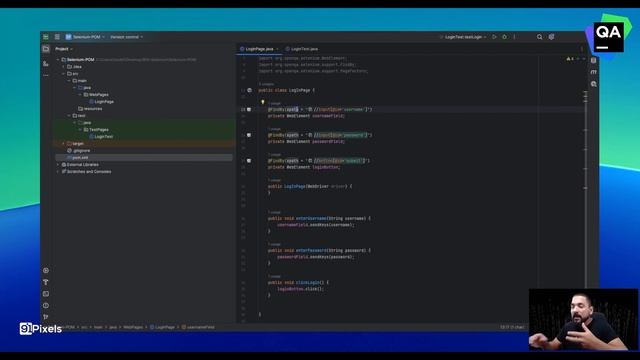Screen dimensions: 640x360
Task: Click gutter icon next to passwordField FindBy
Action: 249,135
